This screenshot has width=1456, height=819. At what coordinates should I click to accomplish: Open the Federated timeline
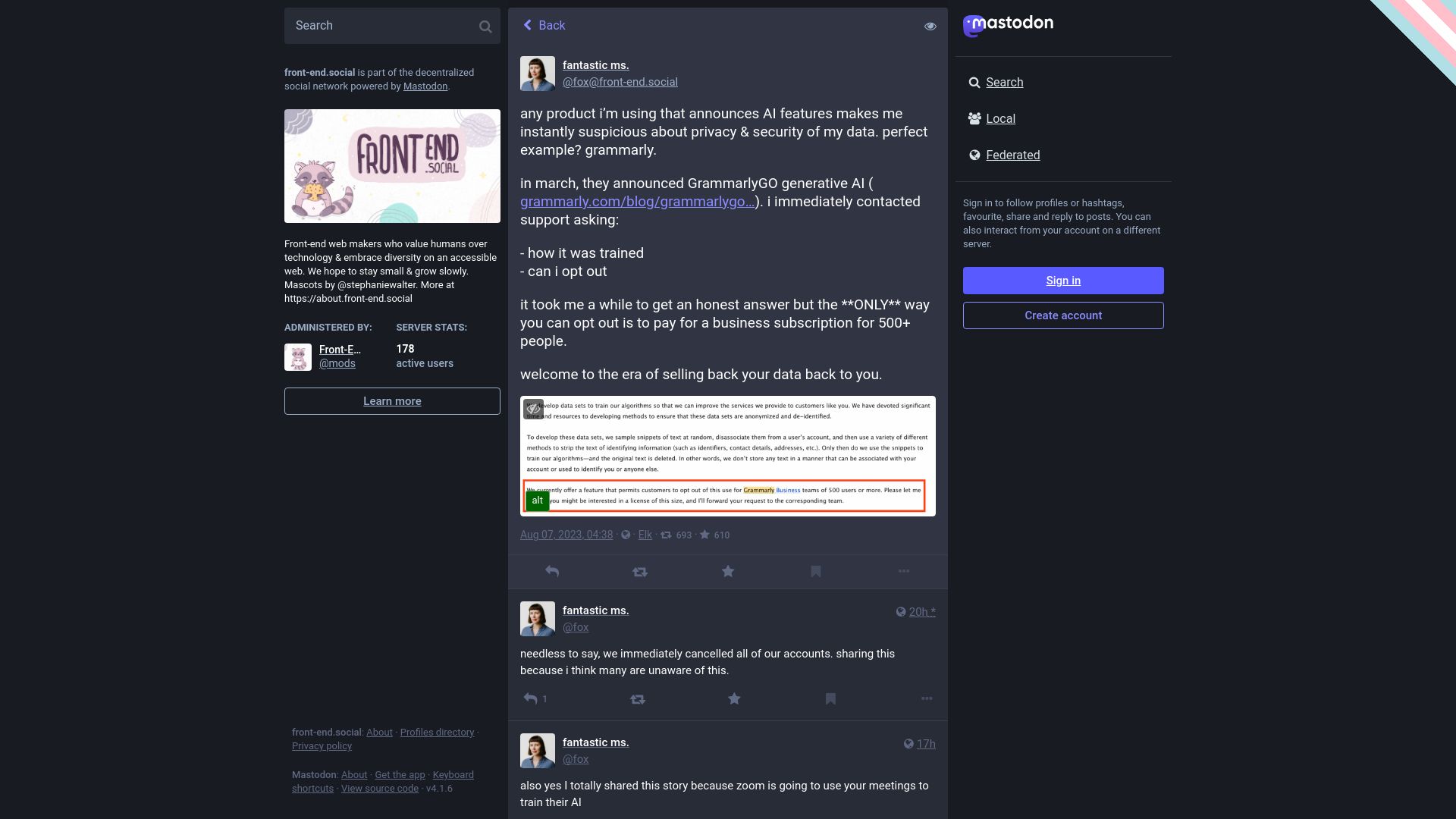[1004, 155]
